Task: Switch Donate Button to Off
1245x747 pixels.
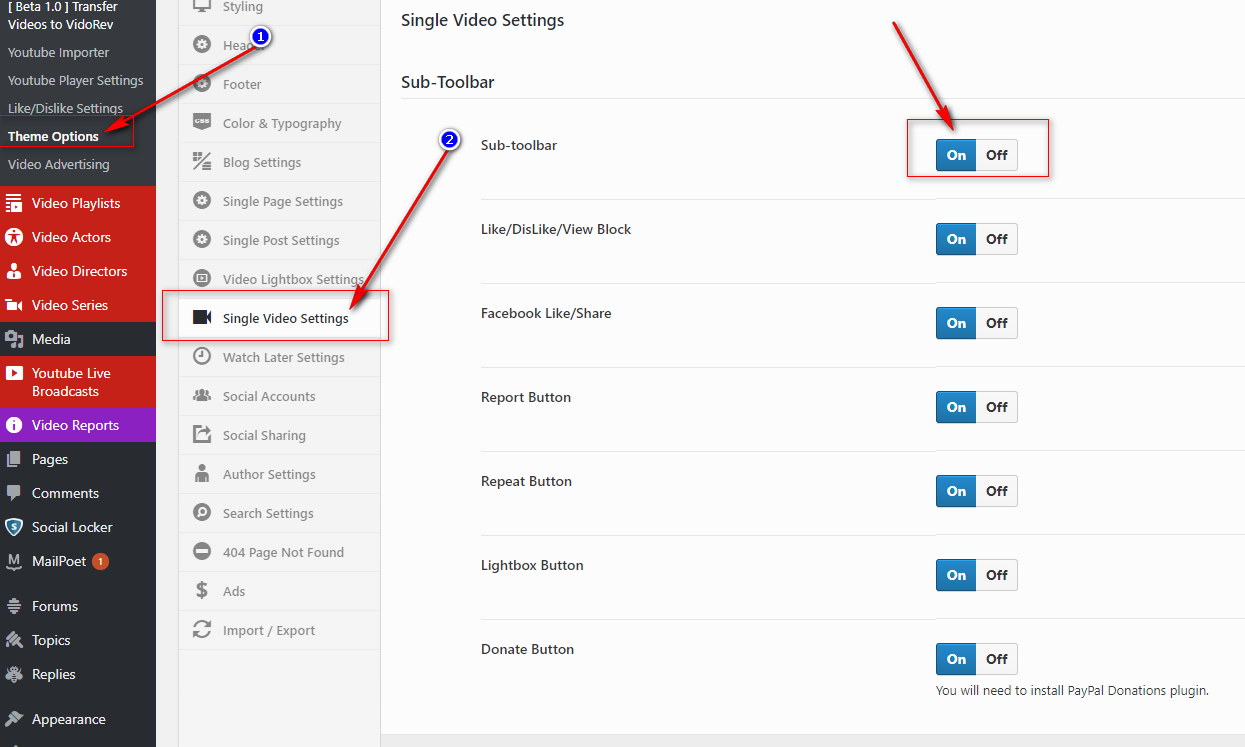Action: (996, 659)
